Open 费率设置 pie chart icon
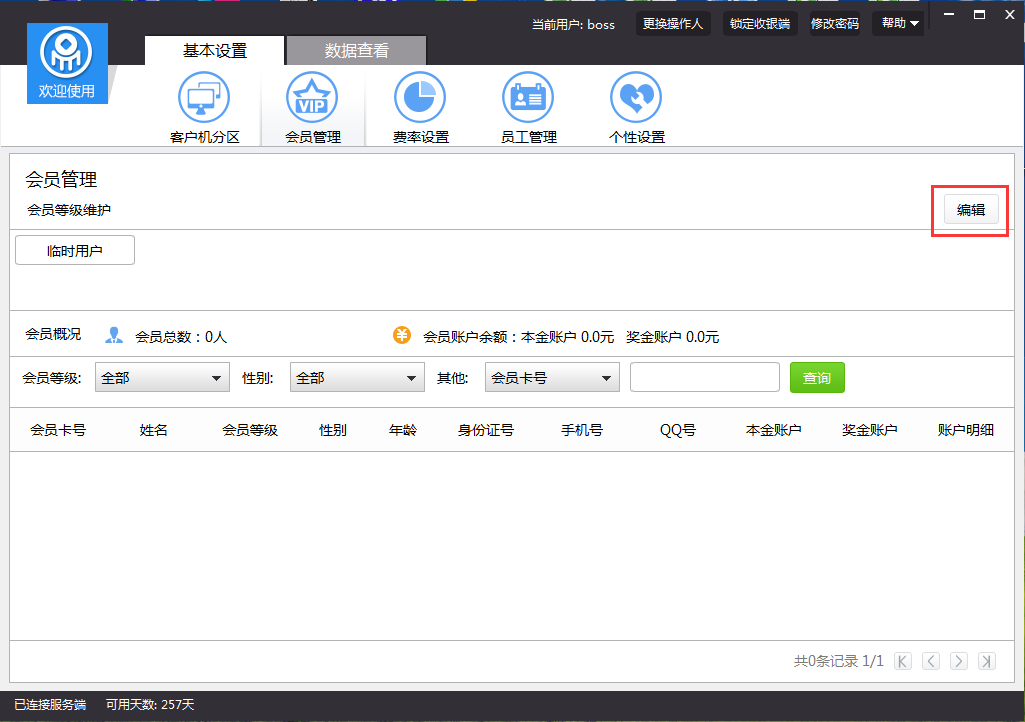This screenshot has width=1025, height=722. click(420, 98)
